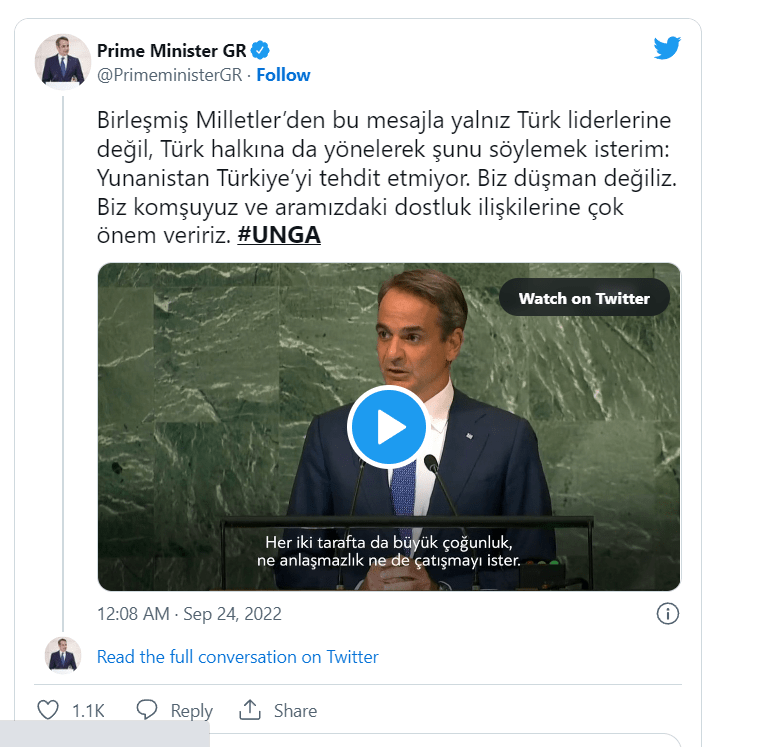Click the Twitter bird logo

(x=667, y=48)
